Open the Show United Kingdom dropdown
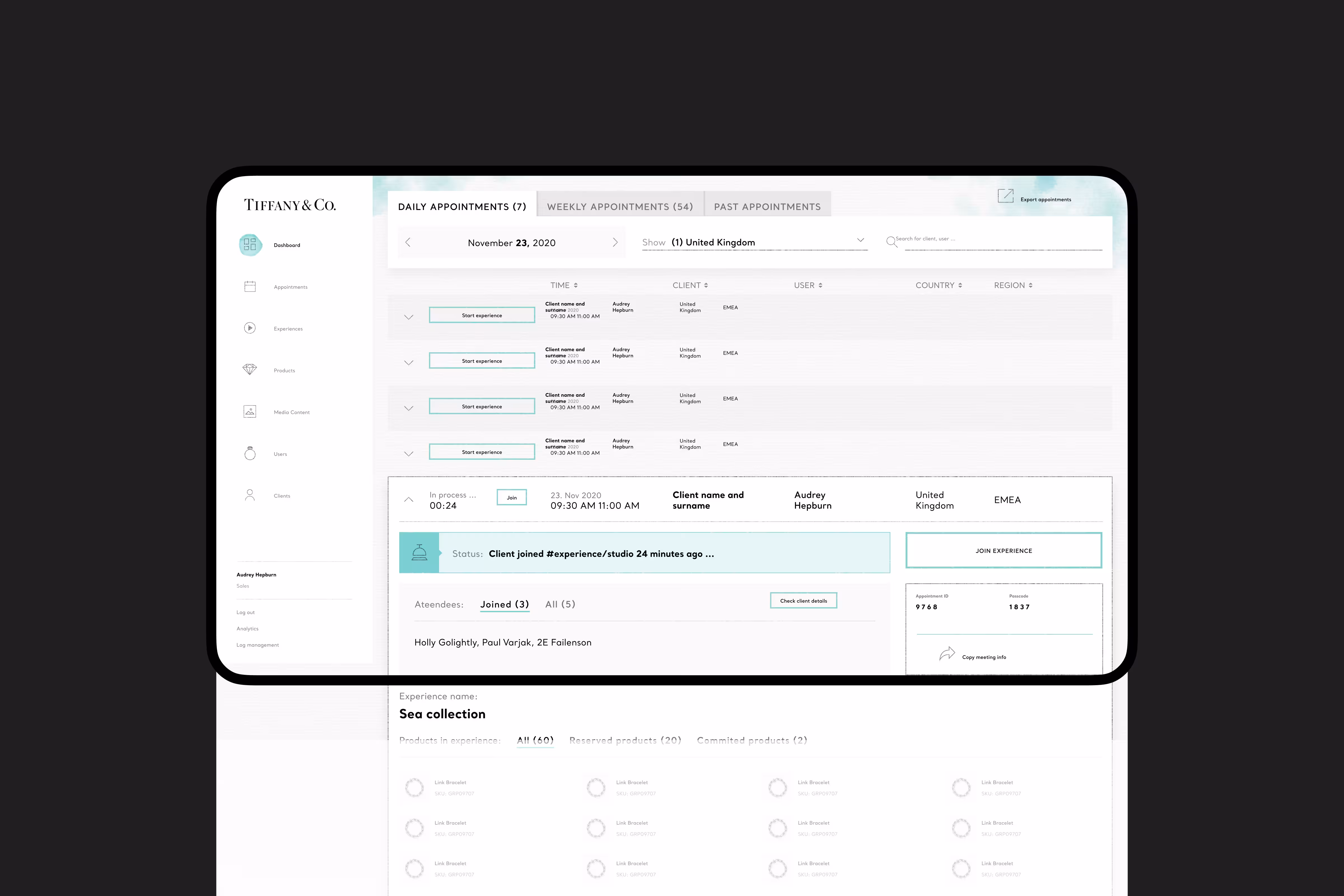Image resolution: width=1344 pixels, height=896 pixels. click(x=755, y=242)
